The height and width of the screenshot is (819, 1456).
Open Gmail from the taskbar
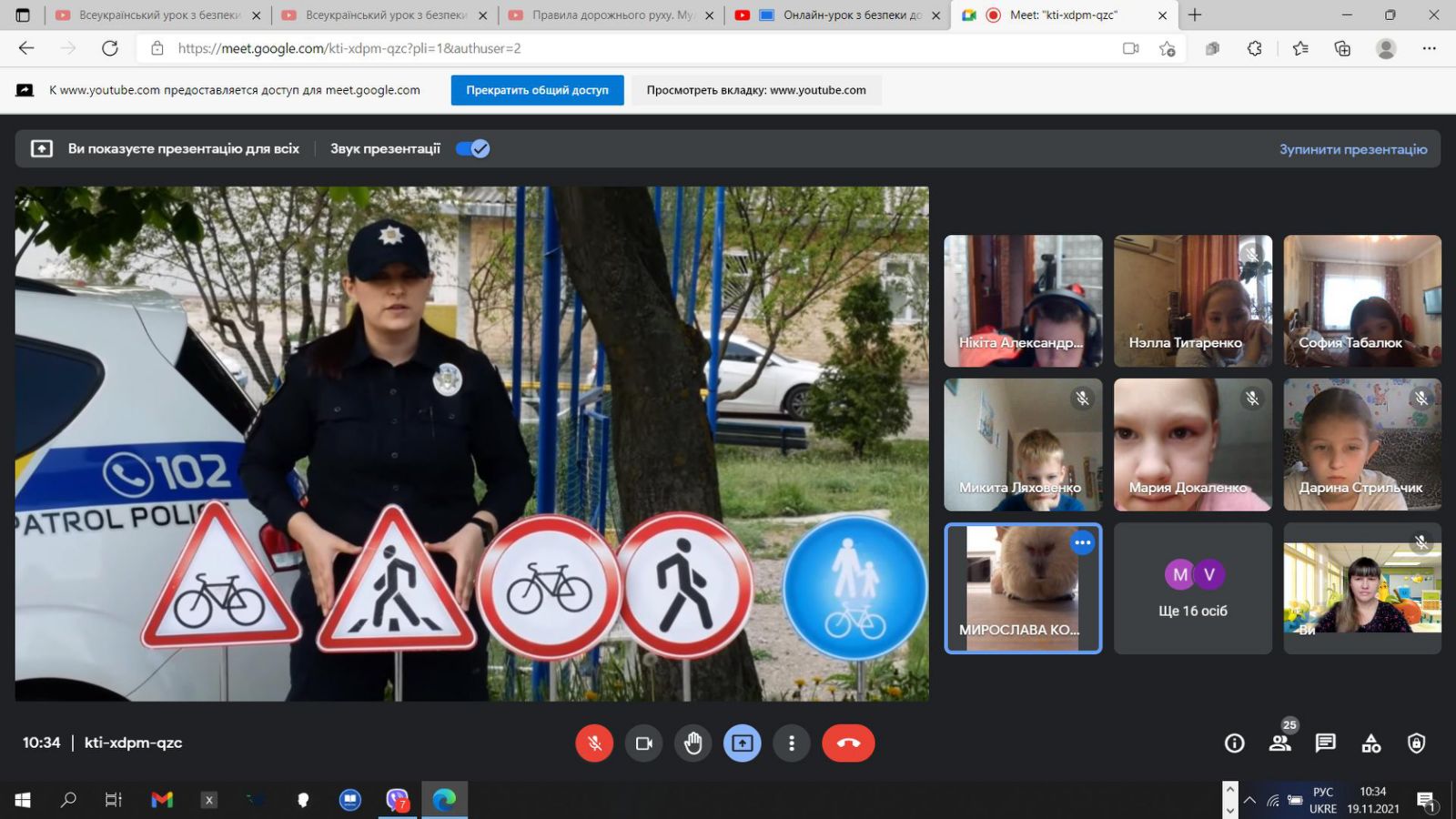pos(162,800)
